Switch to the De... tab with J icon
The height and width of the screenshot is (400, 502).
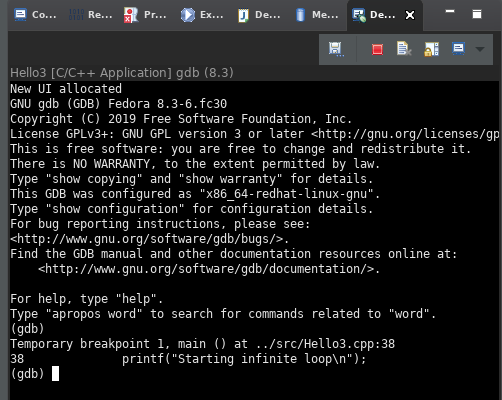tap(259, 15)
